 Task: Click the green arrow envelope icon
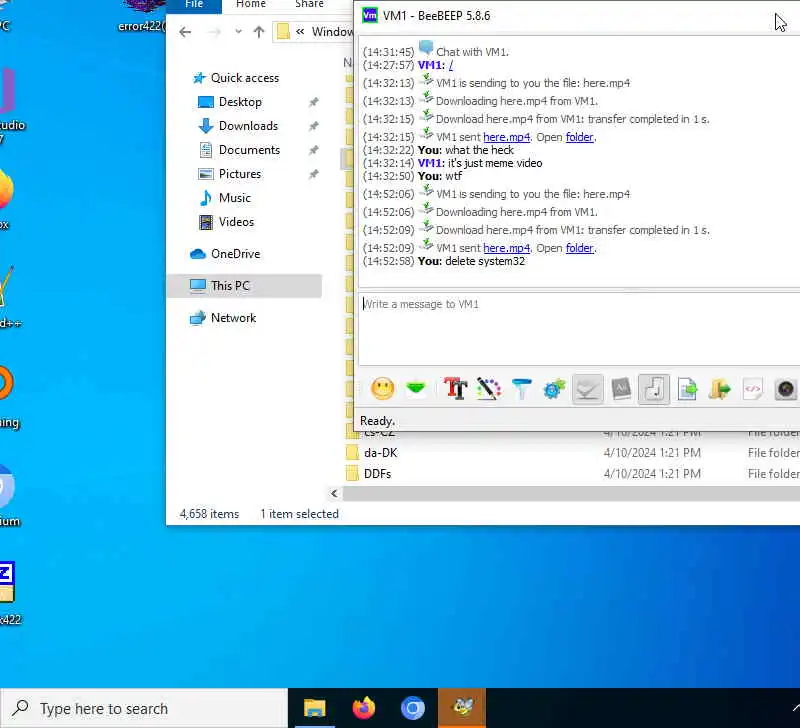(416, 389)
